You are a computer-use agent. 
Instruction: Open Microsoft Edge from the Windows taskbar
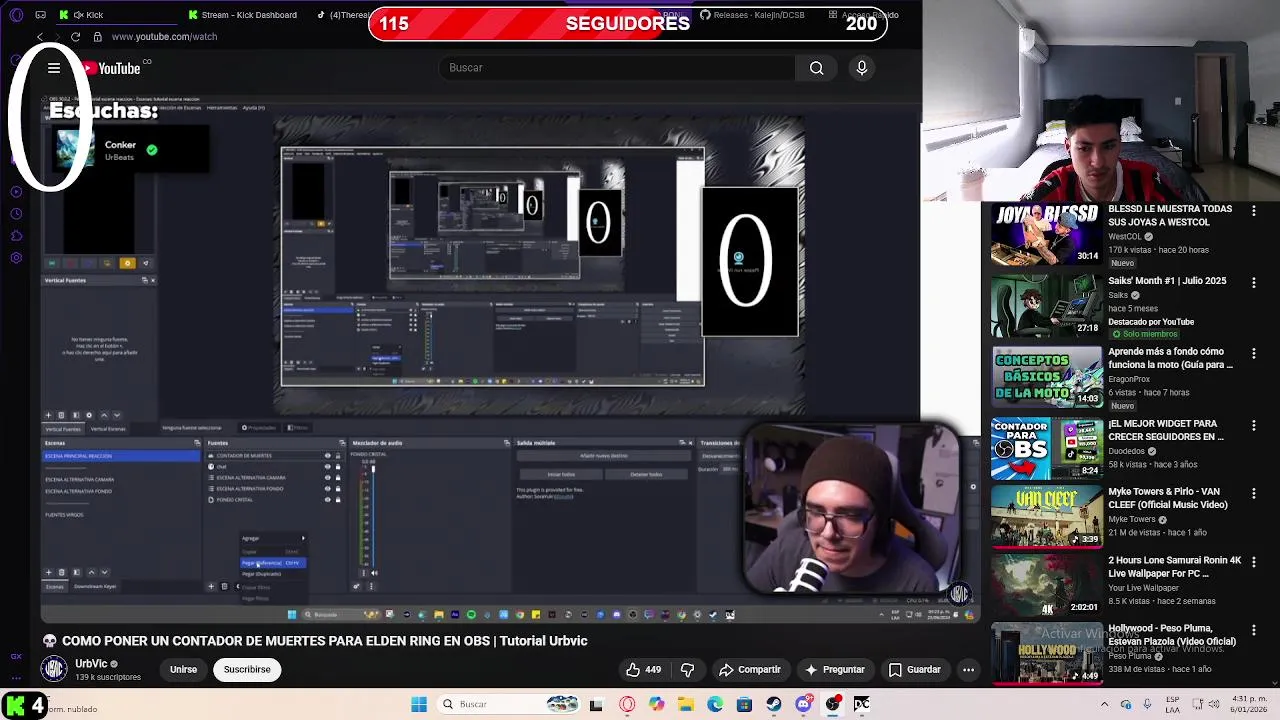click(715, 704)
